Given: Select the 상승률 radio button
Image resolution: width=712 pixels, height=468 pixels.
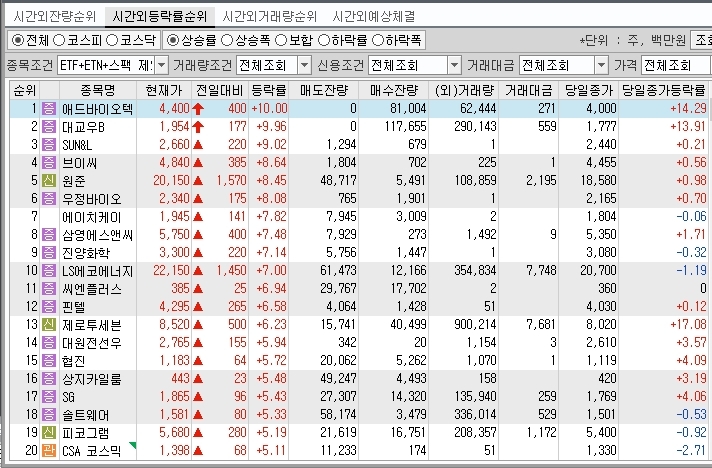Looking at the screenshot, I should click(x=173, y=40).
